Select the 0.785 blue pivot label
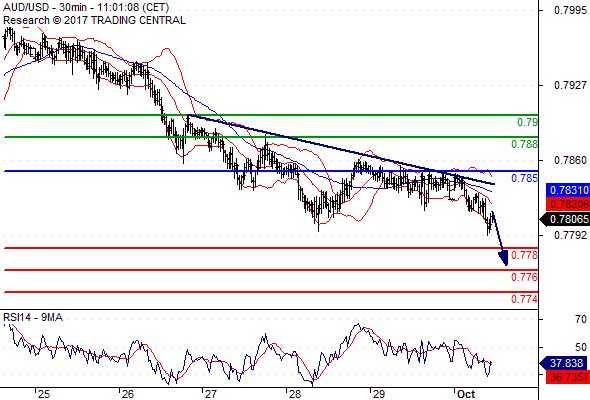590x400 pixels. tap(524, 178)
